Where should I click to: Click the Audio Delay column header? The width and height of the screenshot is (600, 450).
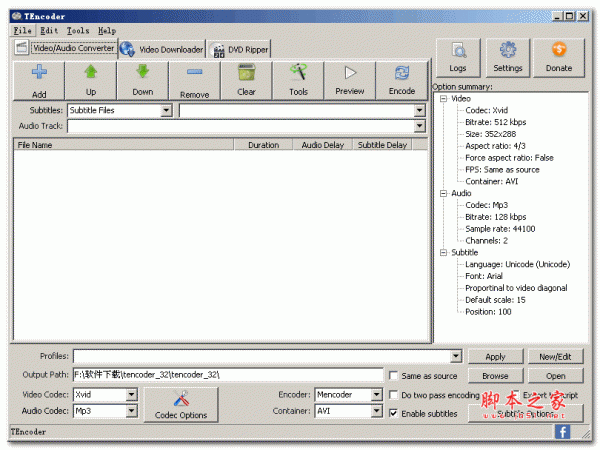tap(323, 145)
